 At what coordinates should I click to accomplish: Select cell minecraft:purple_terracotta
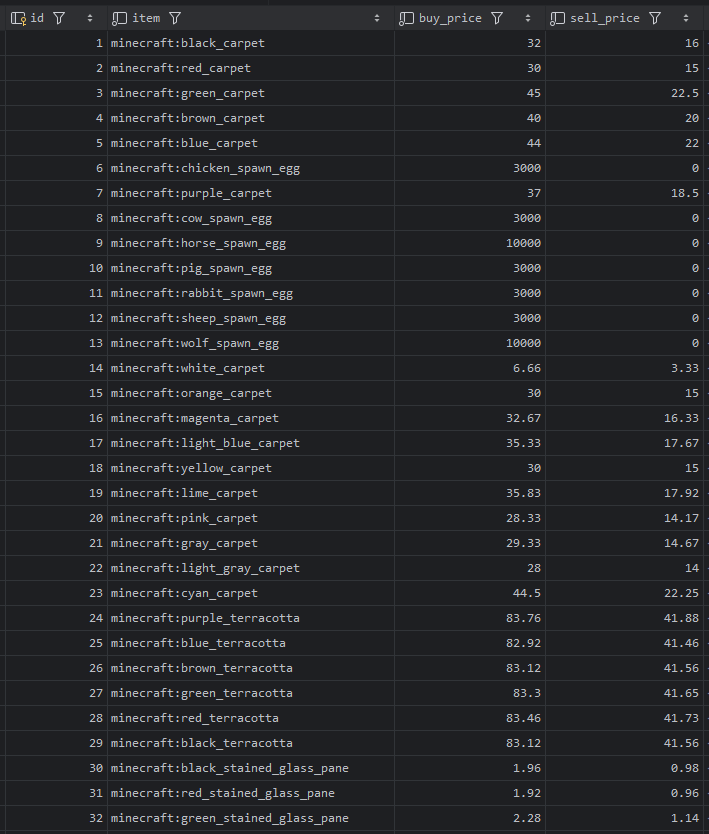click(251, 618)
